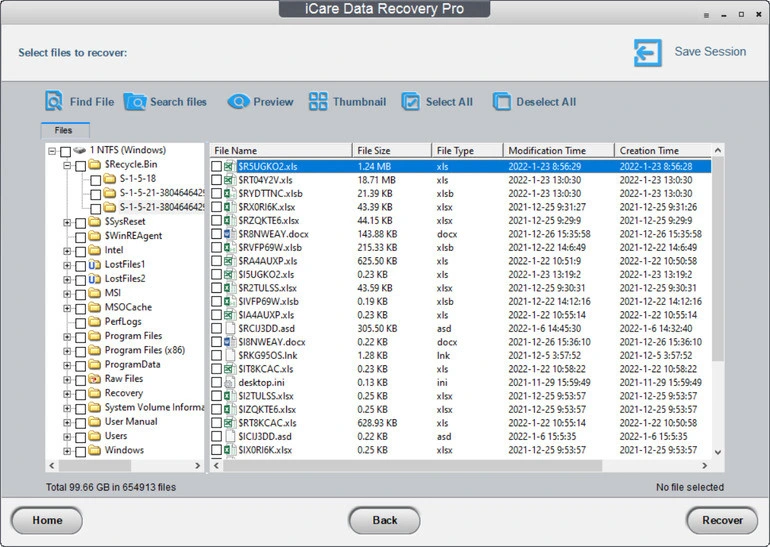Click the Preview eye icon
The height and width of the screenshot is (547, 770).
point(238,102)
